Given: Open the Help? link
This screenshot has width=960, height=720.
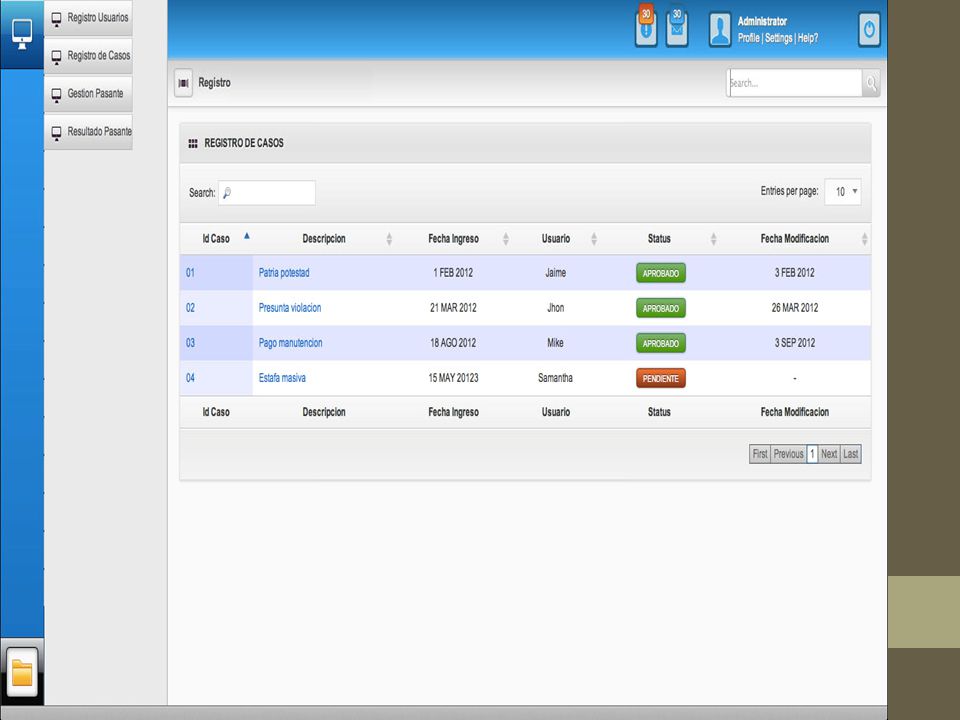Looking at the screenshot, I should pyautogui.click(x=808, y=38).
